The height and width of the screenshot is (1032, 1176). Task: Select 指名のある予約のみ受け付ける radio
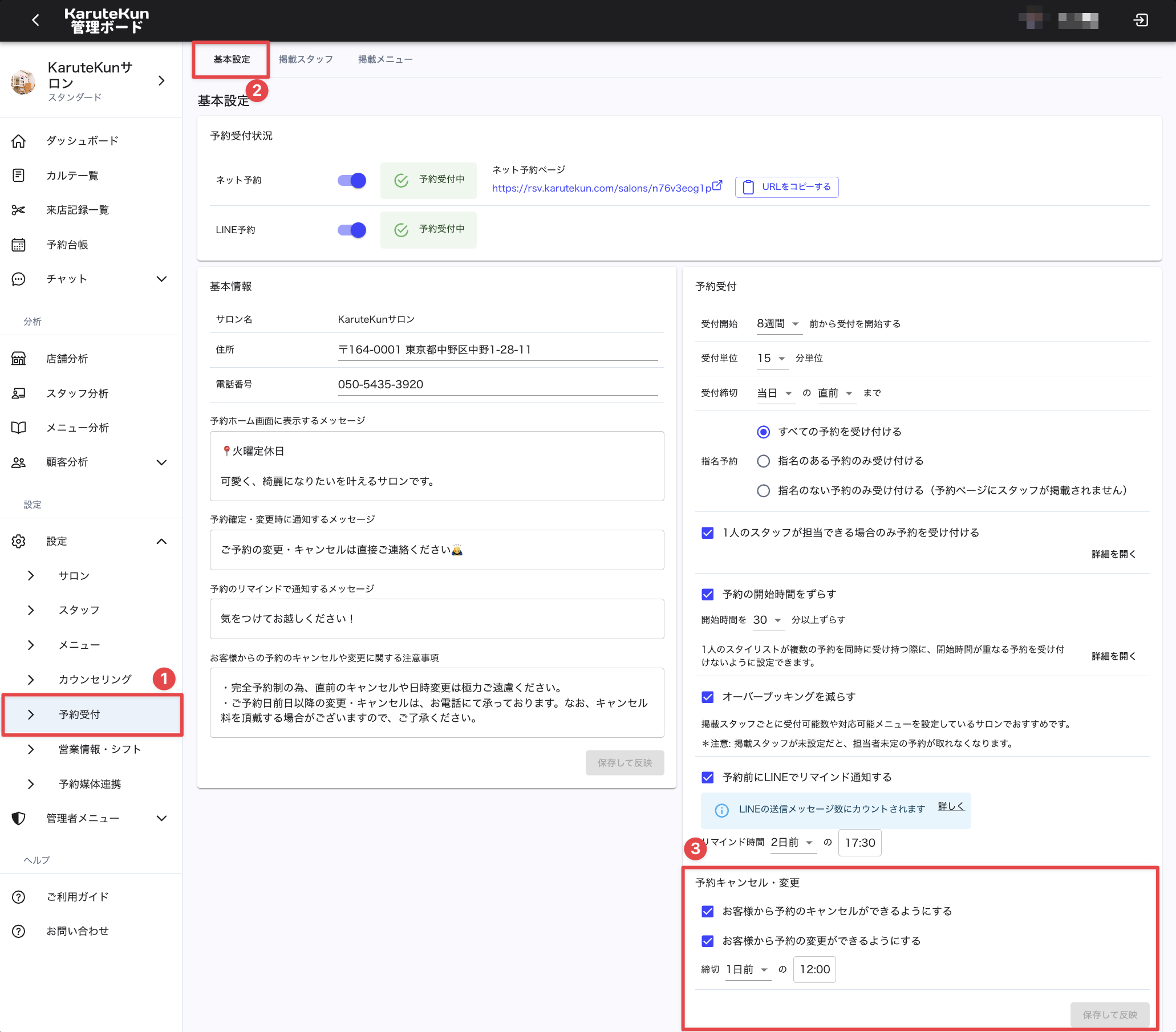pos(763,461)
